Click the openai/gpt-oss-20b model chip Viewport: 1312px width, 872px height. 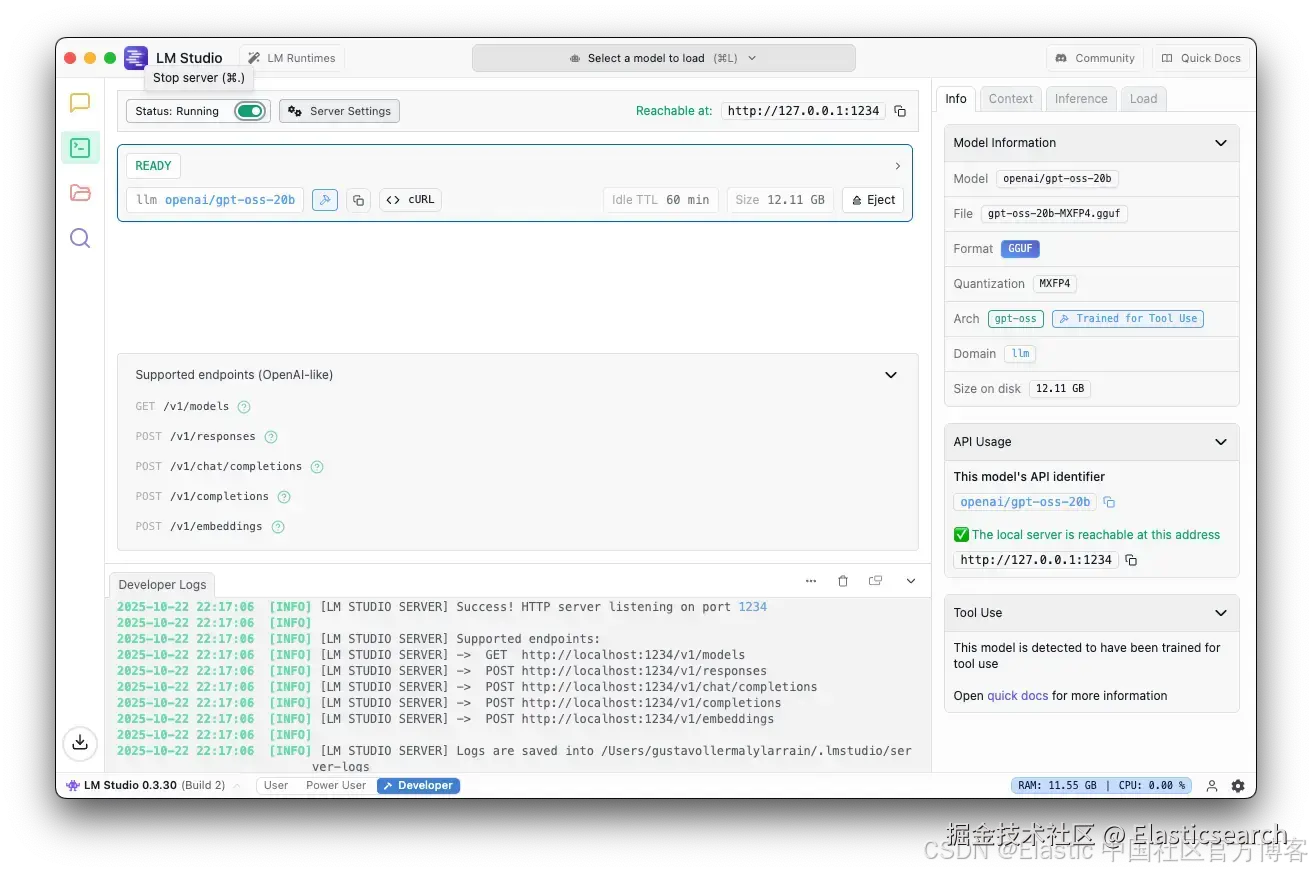pos(215,200)
